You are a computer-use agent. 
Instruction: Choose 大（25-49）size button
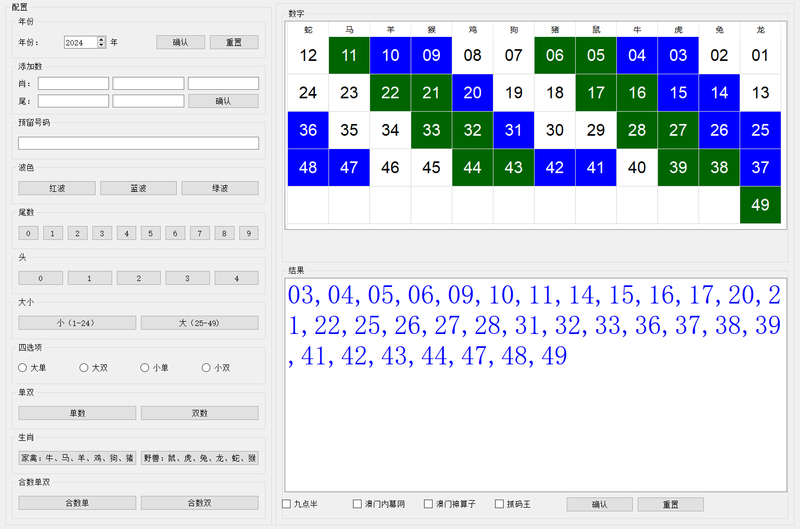tap(199, 323)
